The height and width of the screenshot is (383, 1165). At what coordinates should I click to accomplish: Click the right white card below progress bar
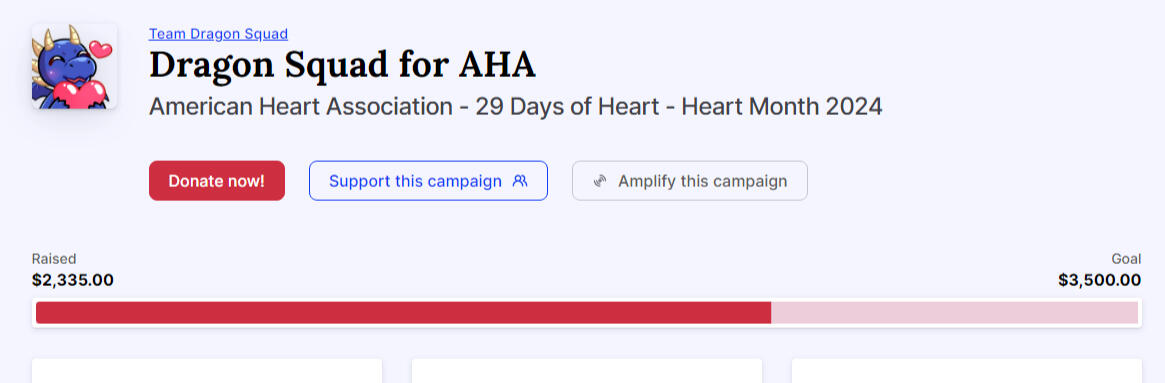(967, 371)
